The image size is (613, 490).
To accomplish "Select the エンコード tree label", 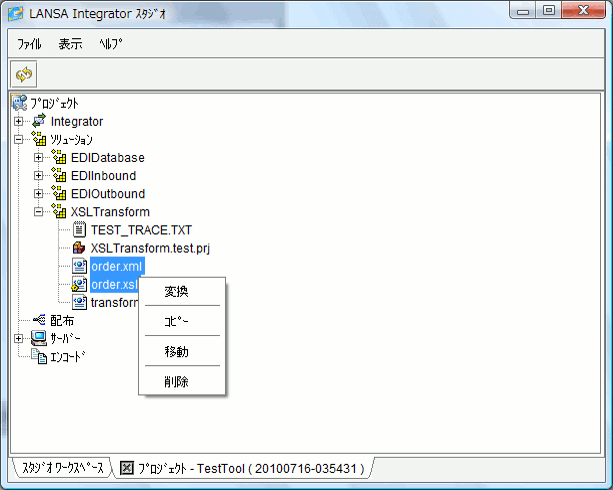I will [x=68, y=357].
